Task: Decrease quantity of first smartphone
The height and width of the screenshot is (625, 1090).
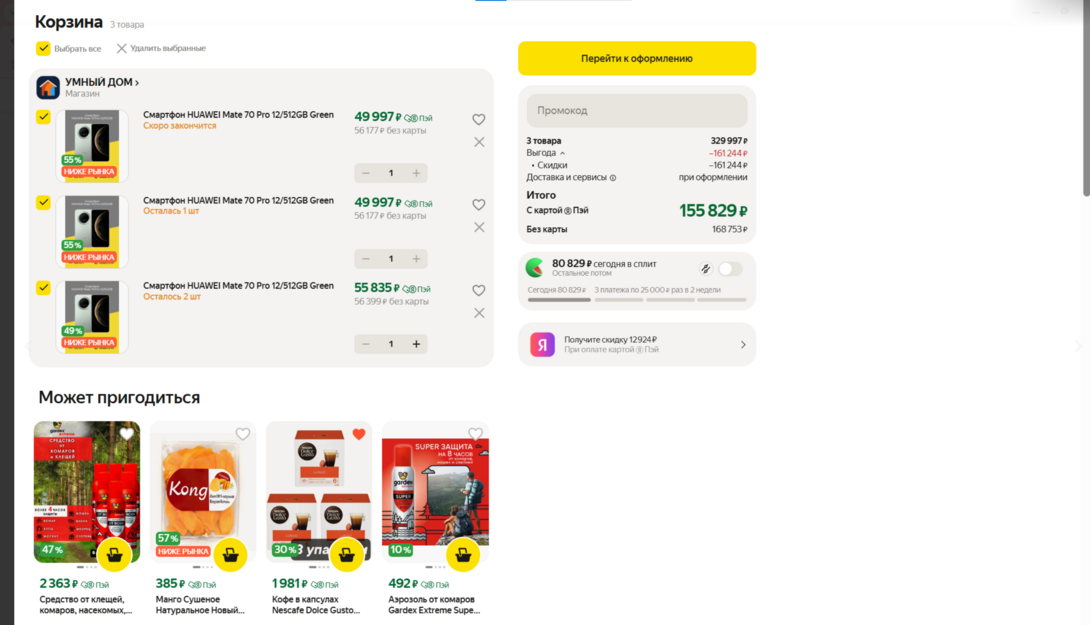Action: [x=366, y=173]
